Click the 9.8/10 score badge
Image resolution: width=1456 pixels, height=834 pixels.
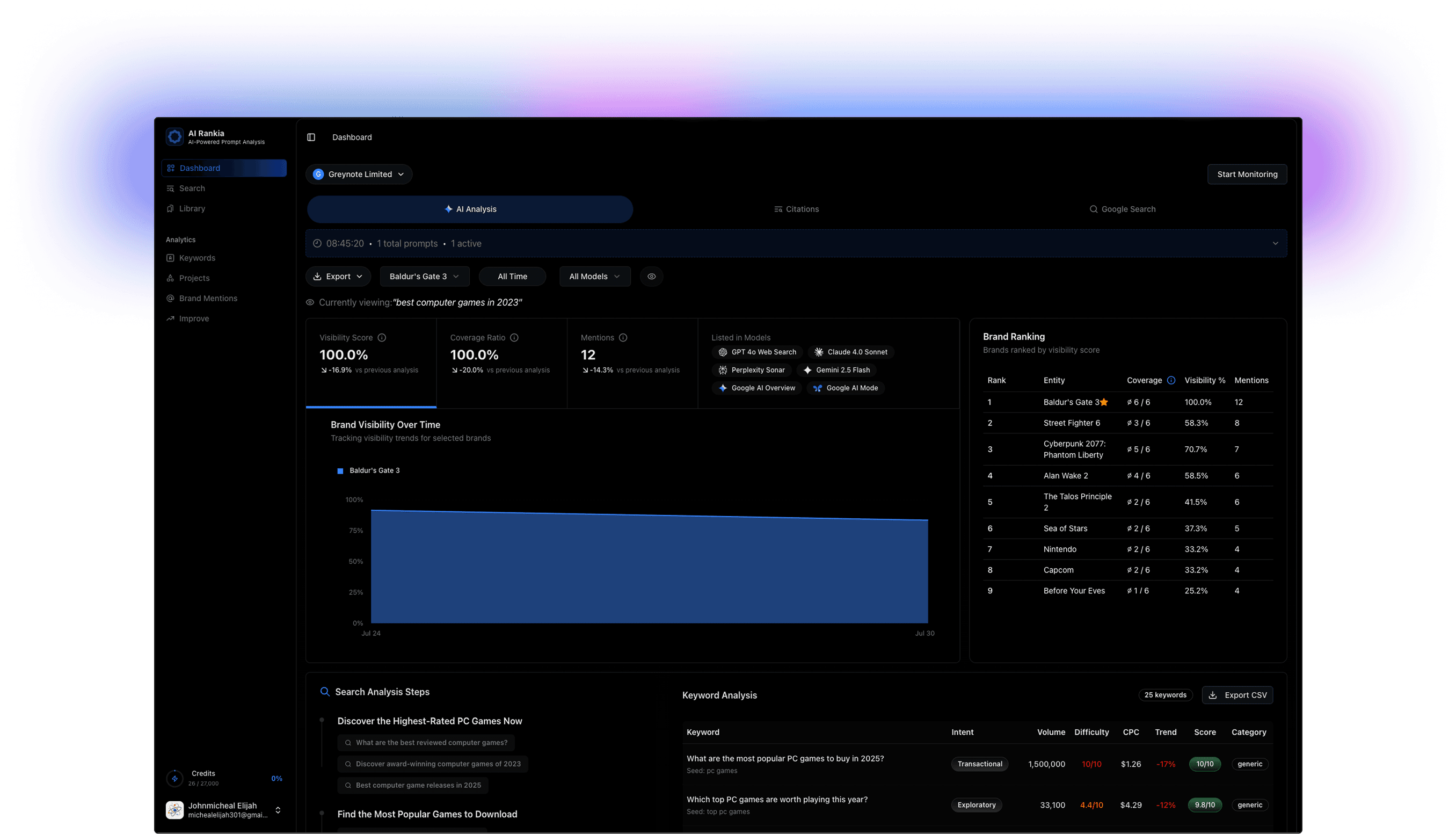(1204, 805)
